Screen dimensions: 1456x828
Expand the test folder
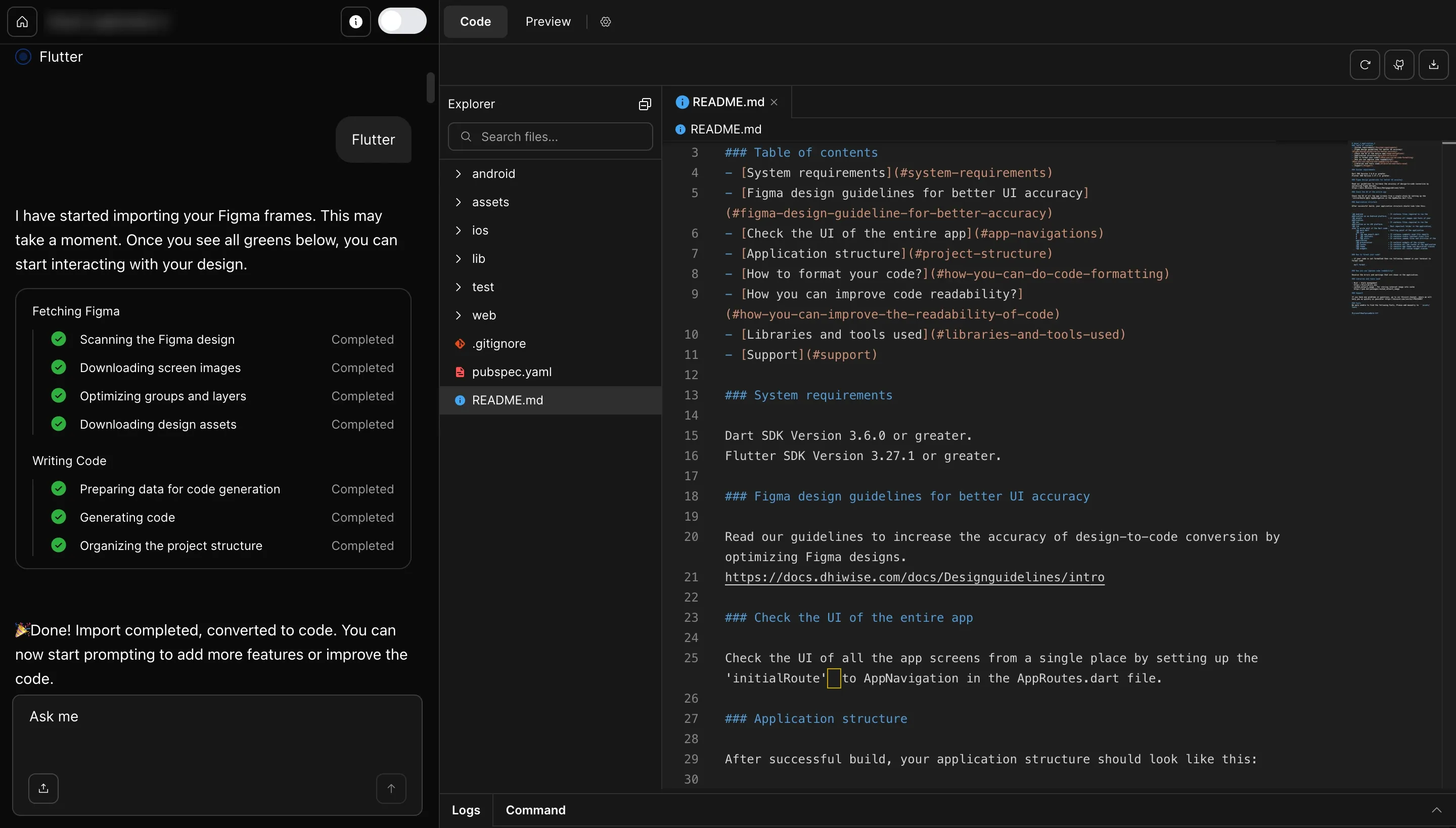550,287
